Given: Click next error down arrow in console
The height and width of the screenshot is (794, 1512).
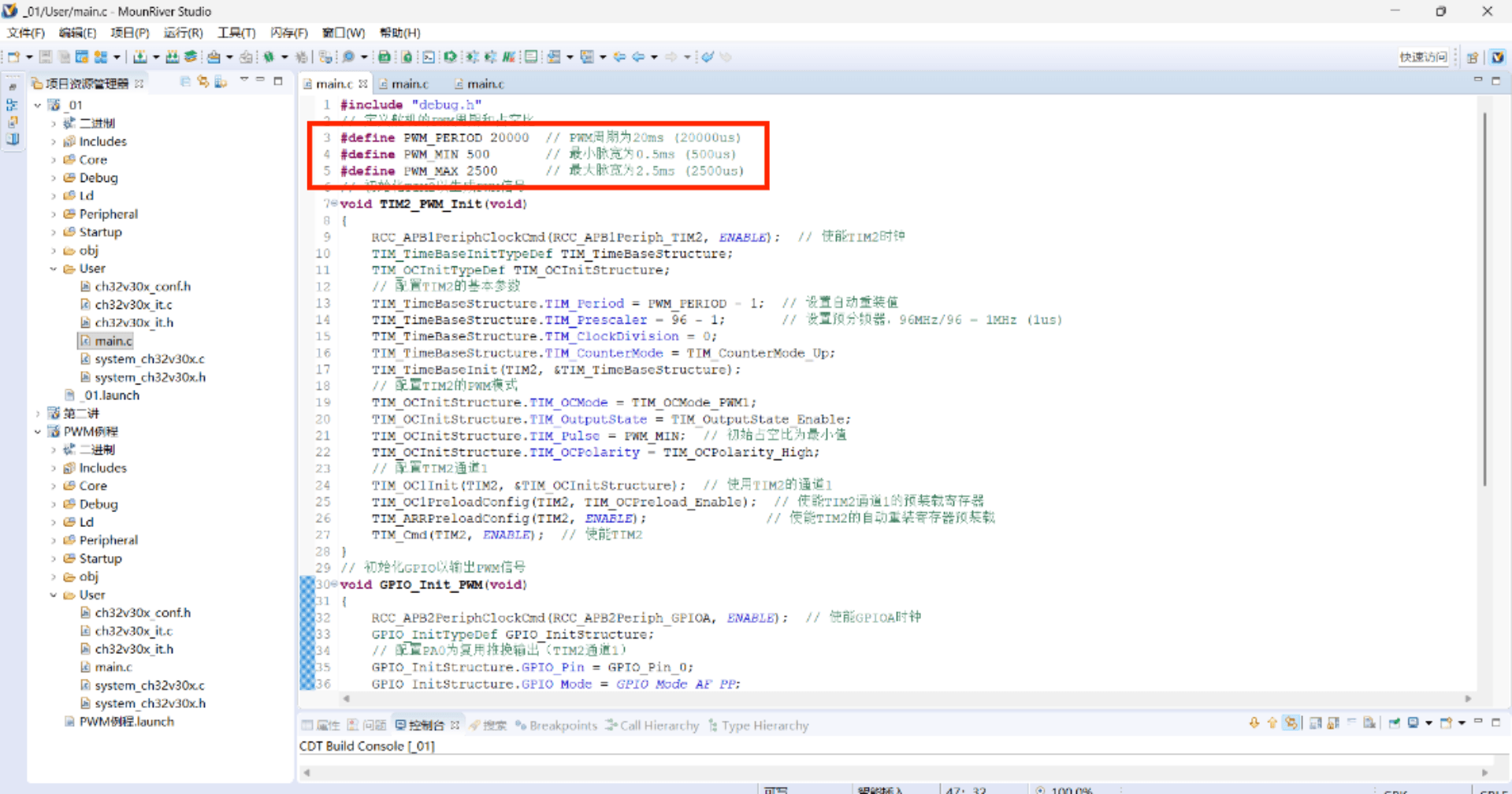Looking at the screenshot, I should (x=1254, y=723).
